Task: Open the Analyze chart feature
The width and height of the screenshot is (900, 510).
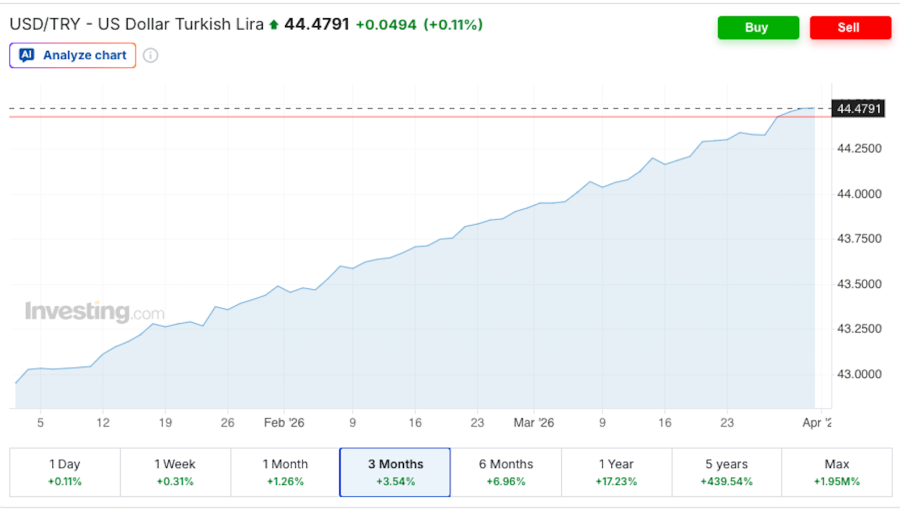Action: (x=73, y=55)
